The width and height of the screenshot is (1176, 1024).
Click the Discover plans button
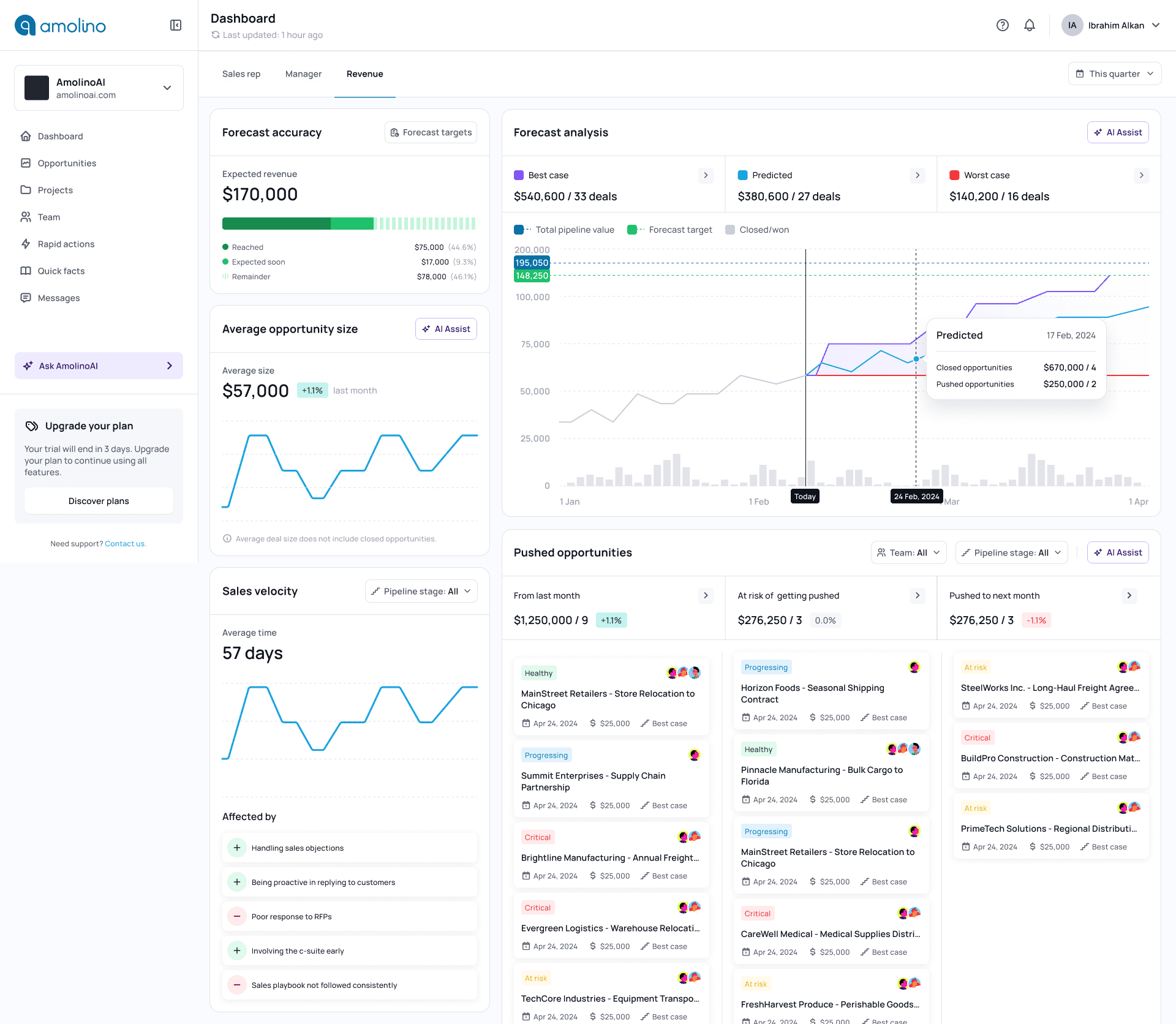point(99,500)
